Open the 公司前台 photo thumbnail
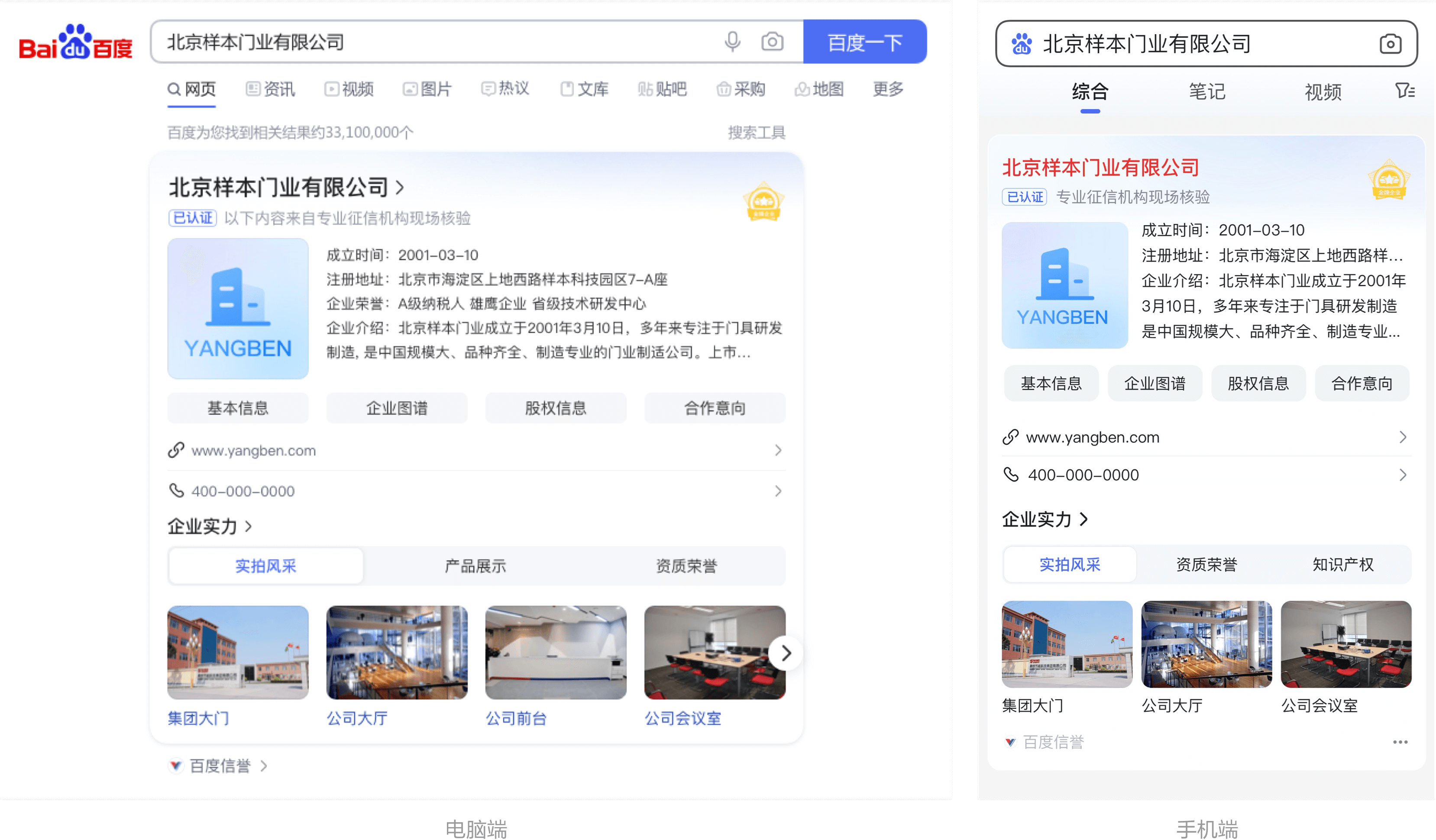Screen dimensions: 1436x840 coord(556,653)
